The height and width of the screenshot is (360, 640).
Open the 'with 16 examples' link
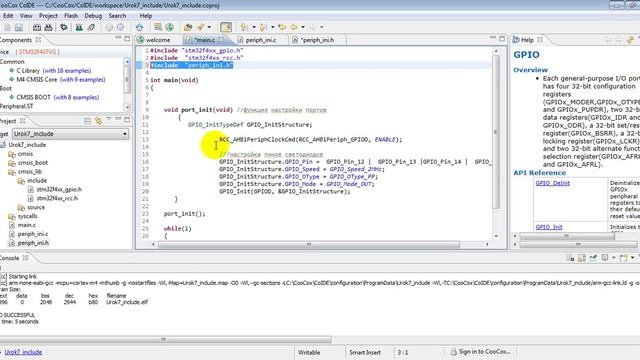point(67,71)
